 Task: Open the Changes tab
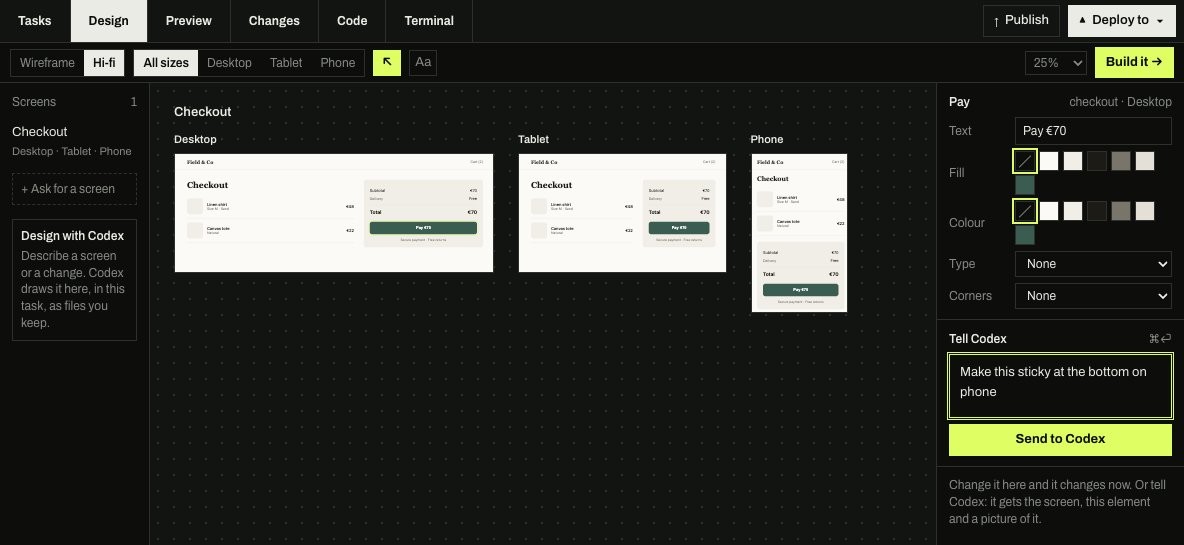(274, 21)
